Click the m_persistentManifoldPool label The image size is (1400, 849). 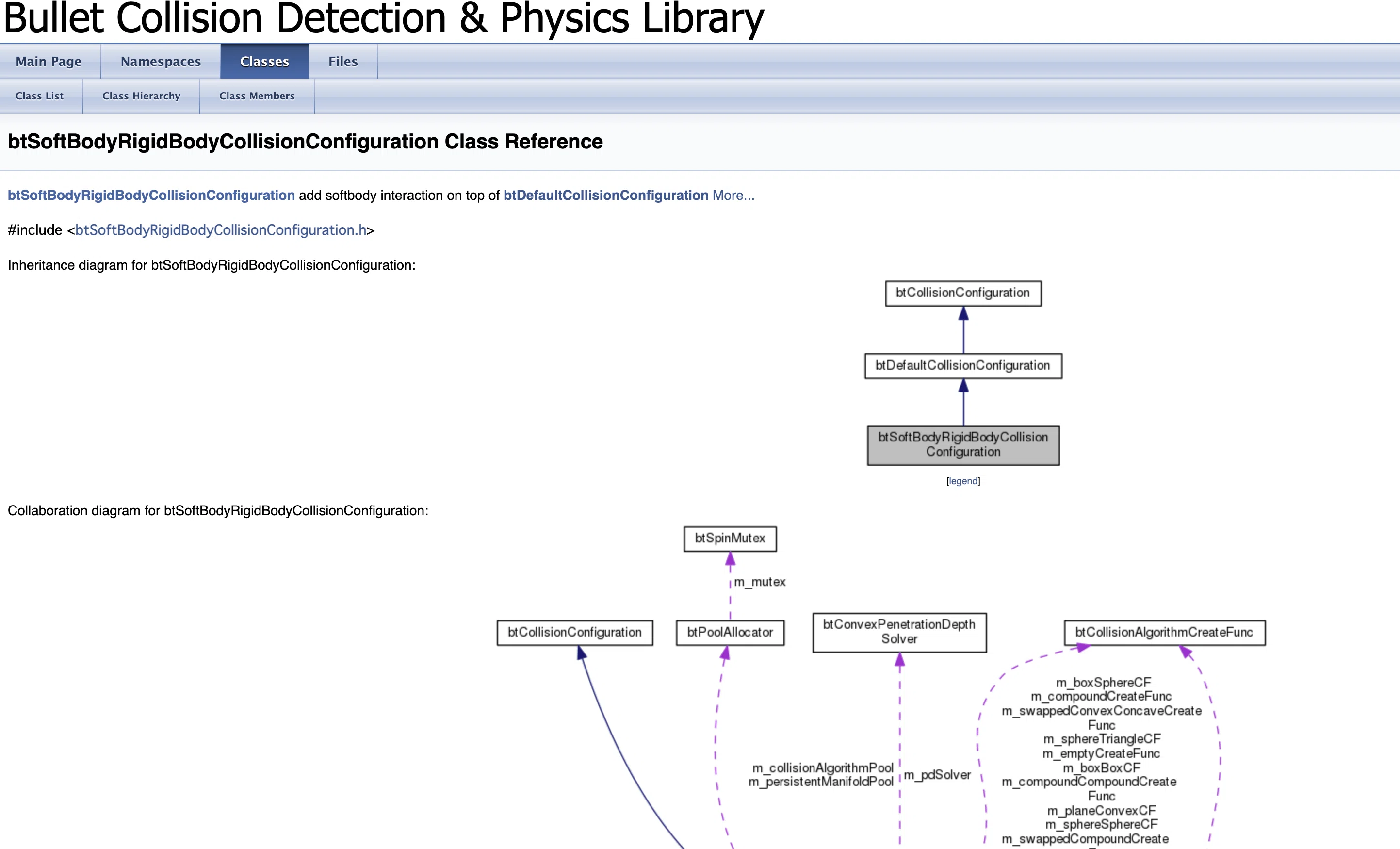[x=821, y=783]
